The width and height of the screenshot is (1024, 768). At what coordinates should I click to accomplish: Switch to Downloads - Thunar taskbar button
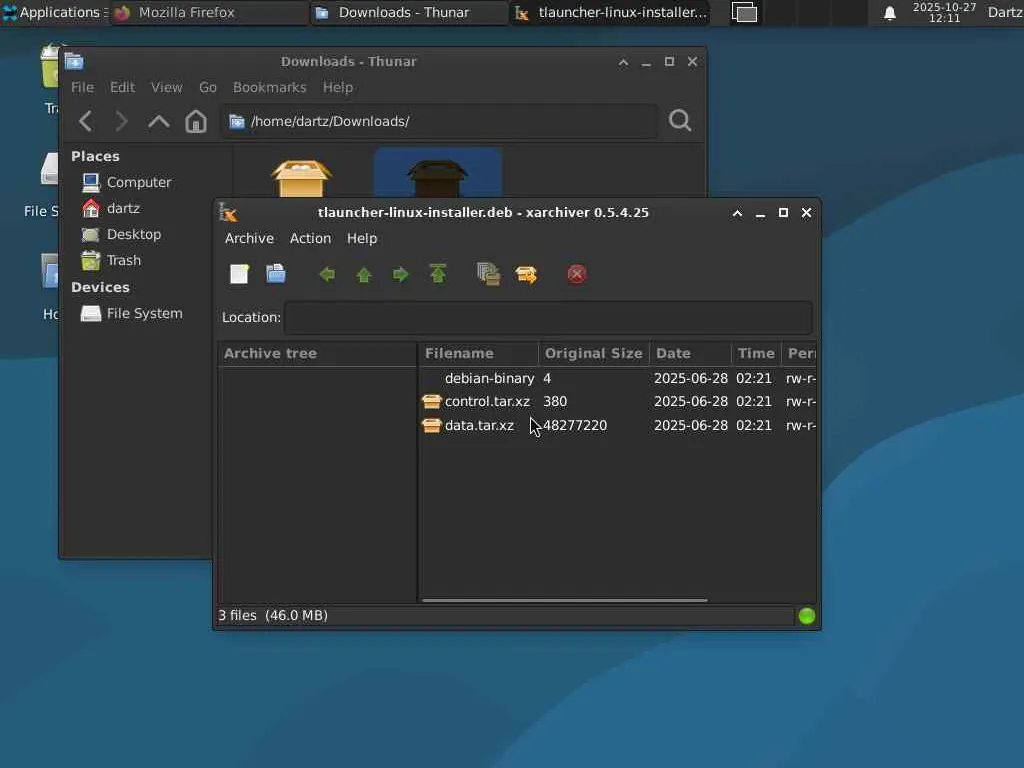409,12
